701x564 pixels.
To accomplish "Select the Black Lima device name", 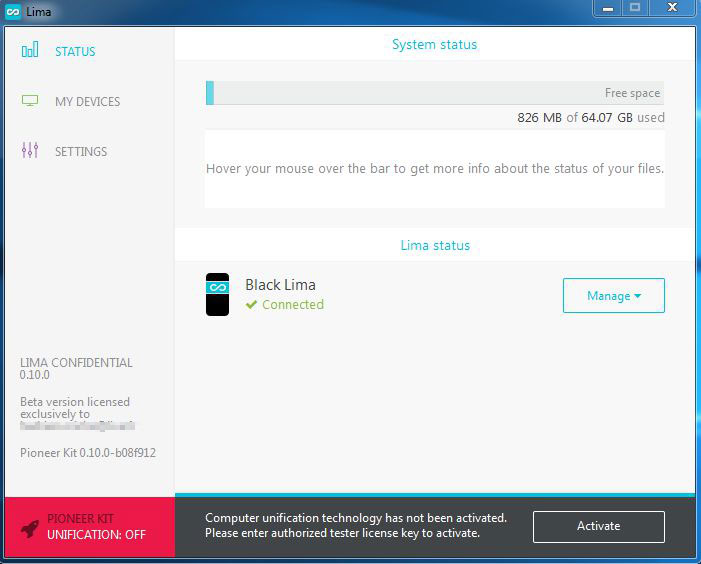I will pos(280,285).
